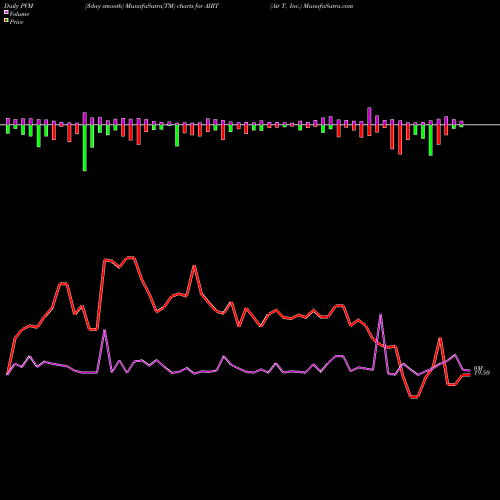Click the Price legend swatch
The height and width of the screenshot is (500, 500).
pyautogui.click(x=6, y=20)
